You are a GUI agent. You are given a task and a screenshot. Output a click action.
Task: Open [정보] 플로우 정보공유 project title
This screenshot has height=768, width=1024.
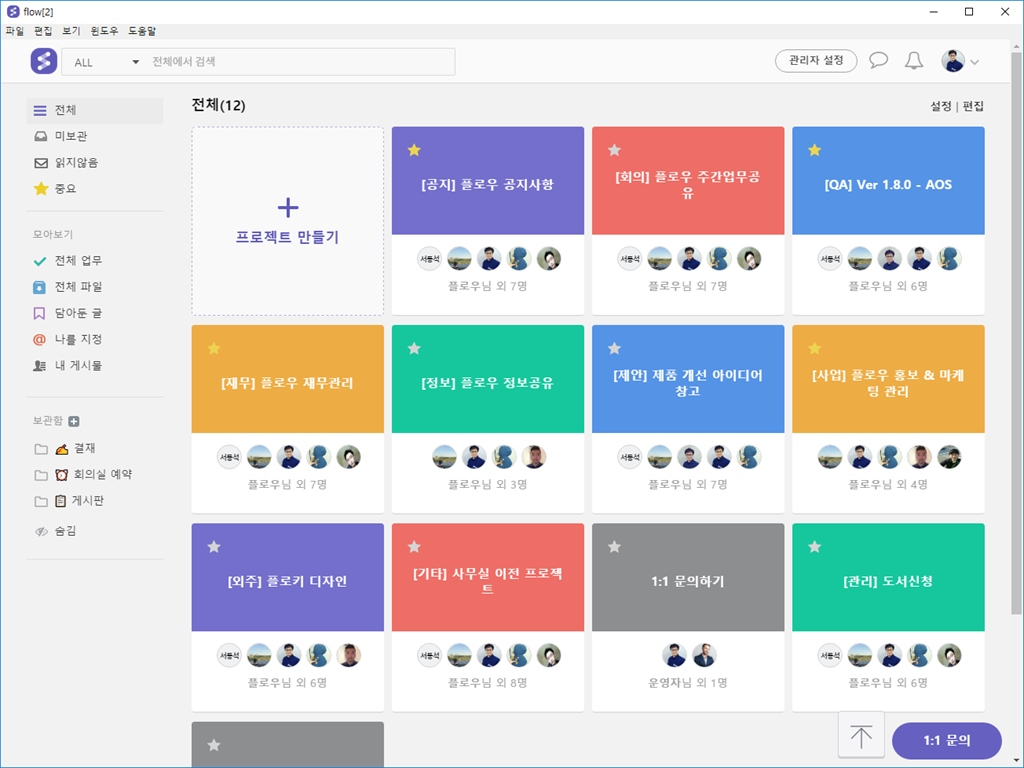coord(487,383)
